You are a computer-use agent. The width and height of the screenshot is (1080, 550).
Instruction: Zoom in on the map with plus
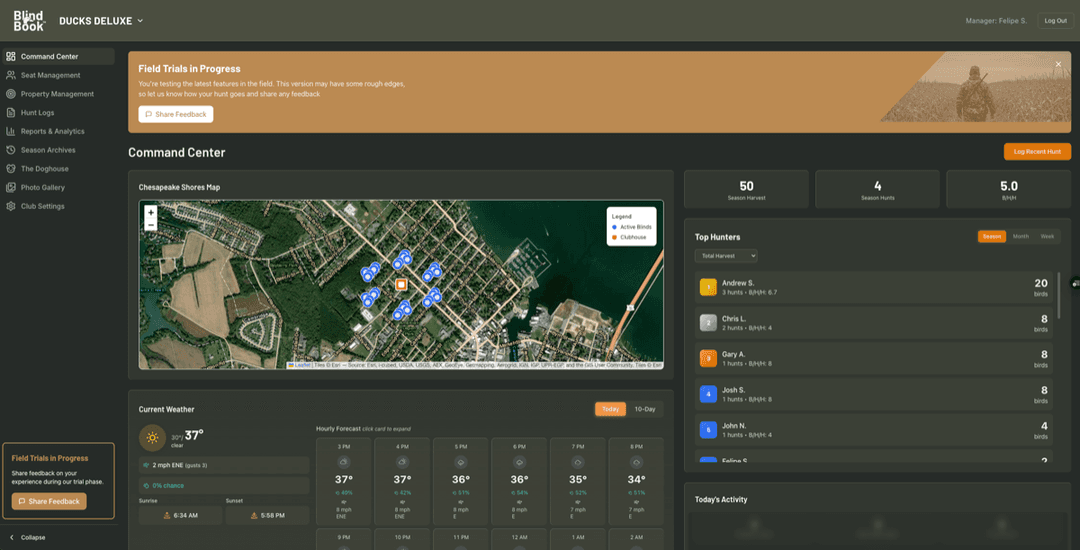pos(151,213)
